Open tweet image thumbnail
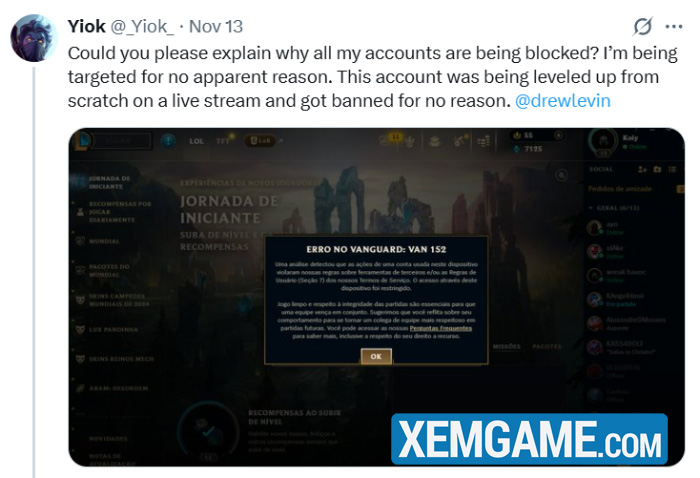This screenshot has width=700, height=478. (376, 297)
